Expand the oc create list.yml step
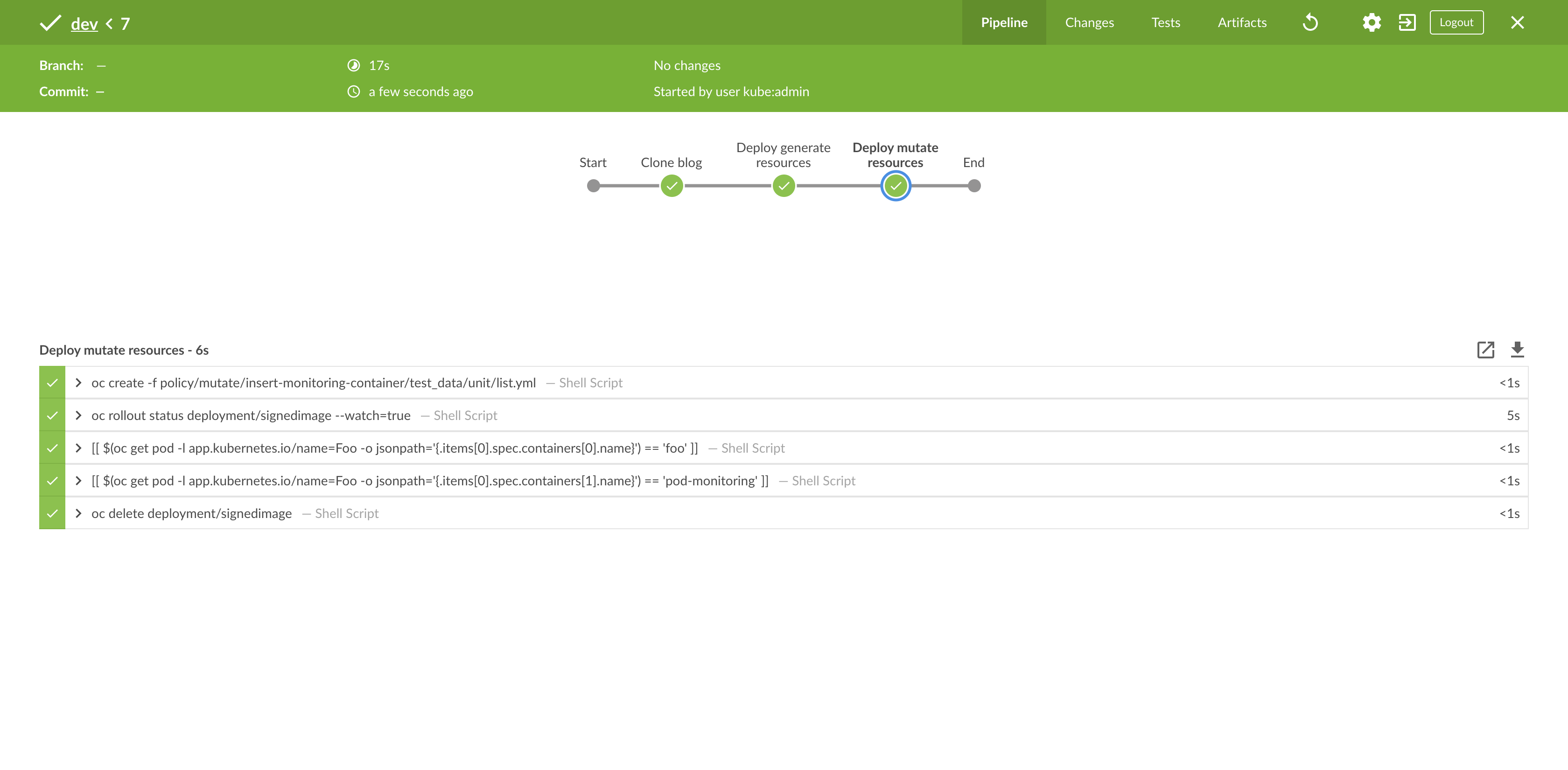 (78, 383)
